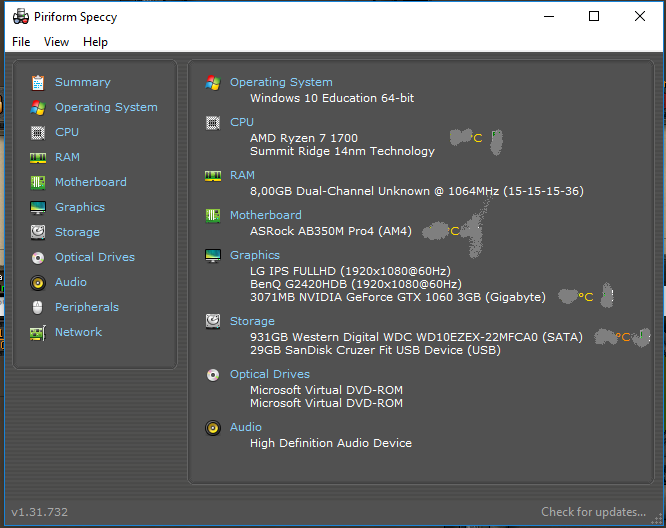
Task: Click the RAM icon in summary pane
Action: click(x=213, y=175)
